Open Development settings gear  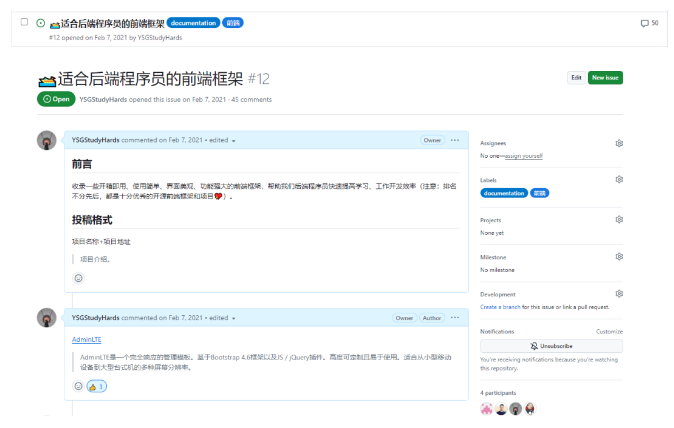coord(619,294)
